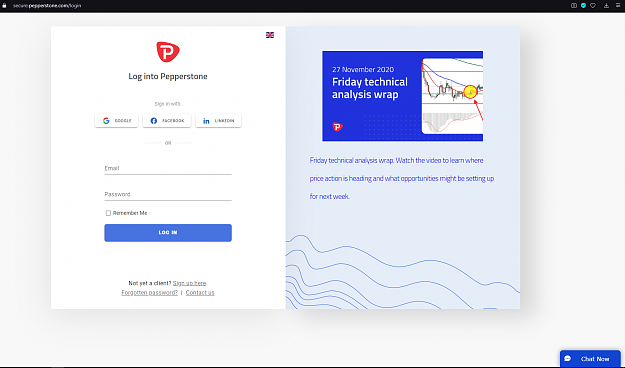Click the 'Log into Pepperstone' heading
The image size is (625, 368).
coord(168,76)
